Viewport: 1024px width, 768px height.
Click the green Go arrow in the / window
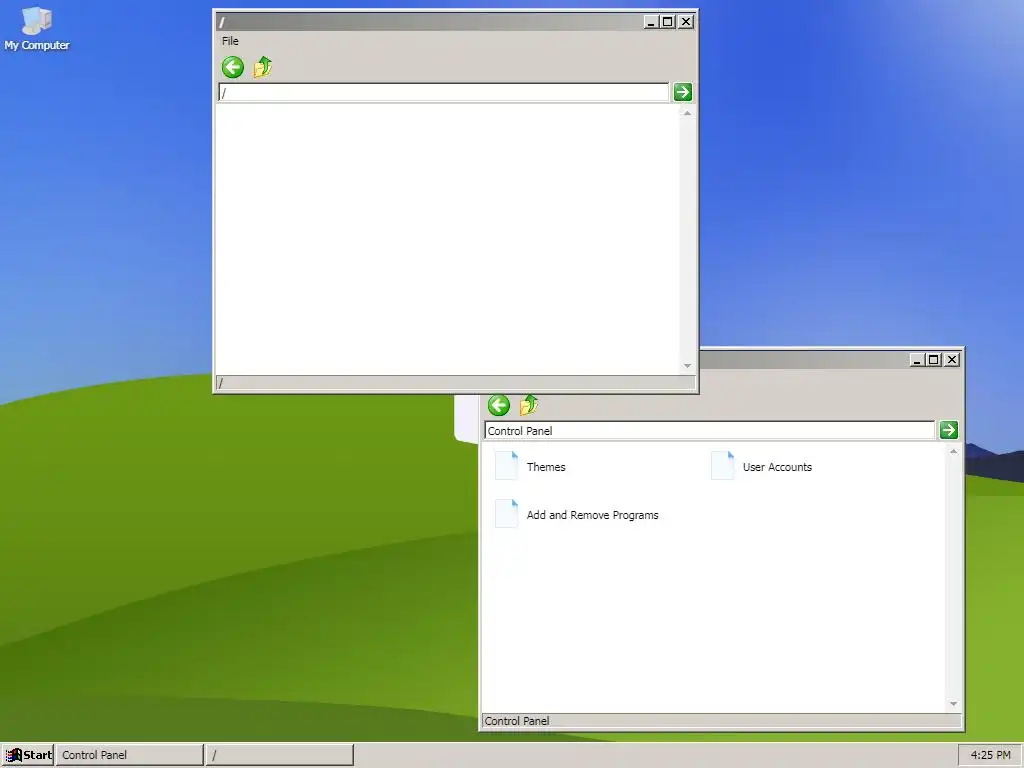tap(682, 92)
